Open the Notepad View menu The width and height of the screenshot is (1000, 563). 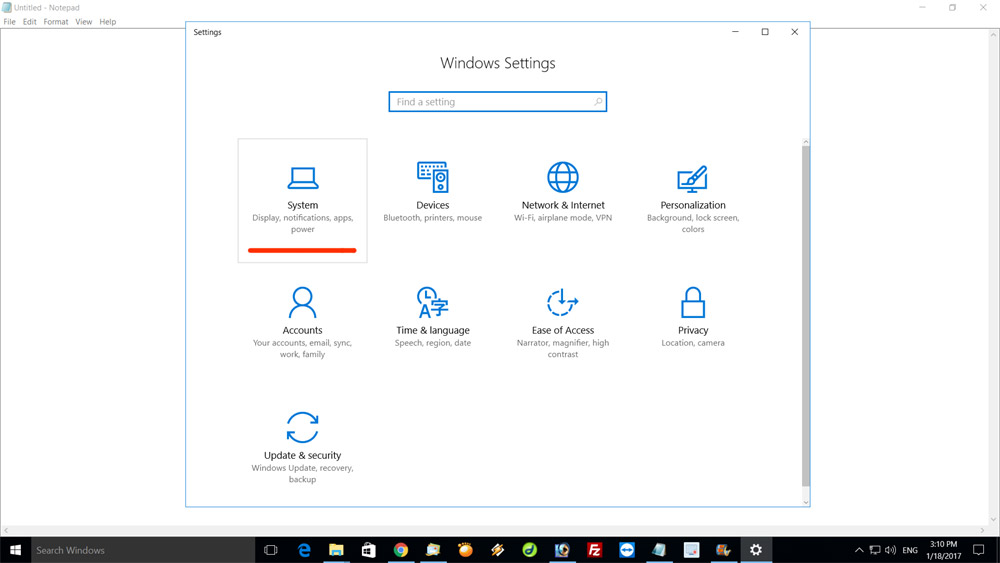point(84,22)
